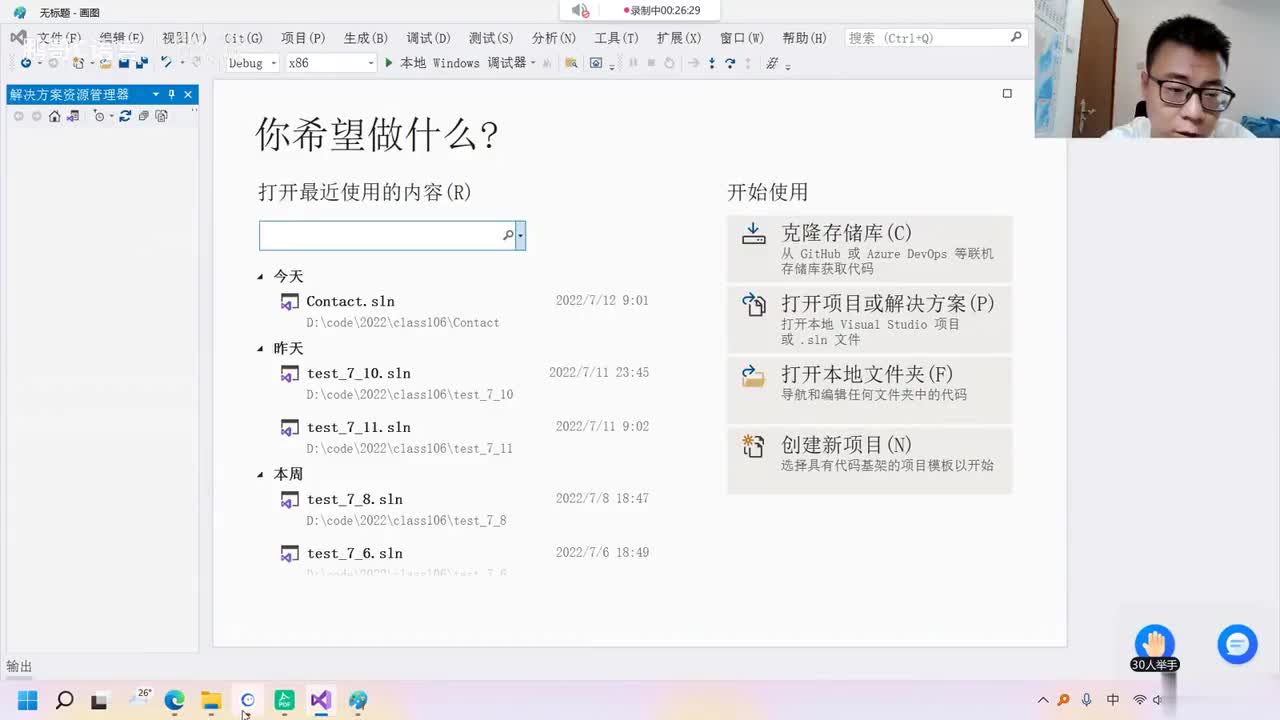Open the recent items search dropdown arrow
This screenshot has width=1280, height=720.
pos(520,236)
